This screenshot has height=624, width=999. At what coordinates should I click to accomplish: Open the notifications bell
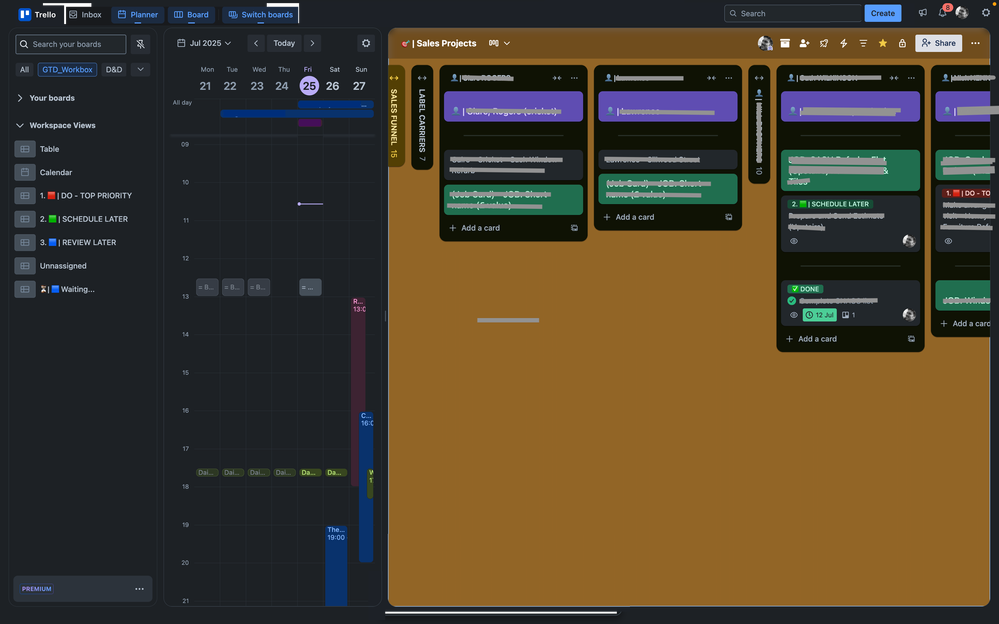point(940,13)
